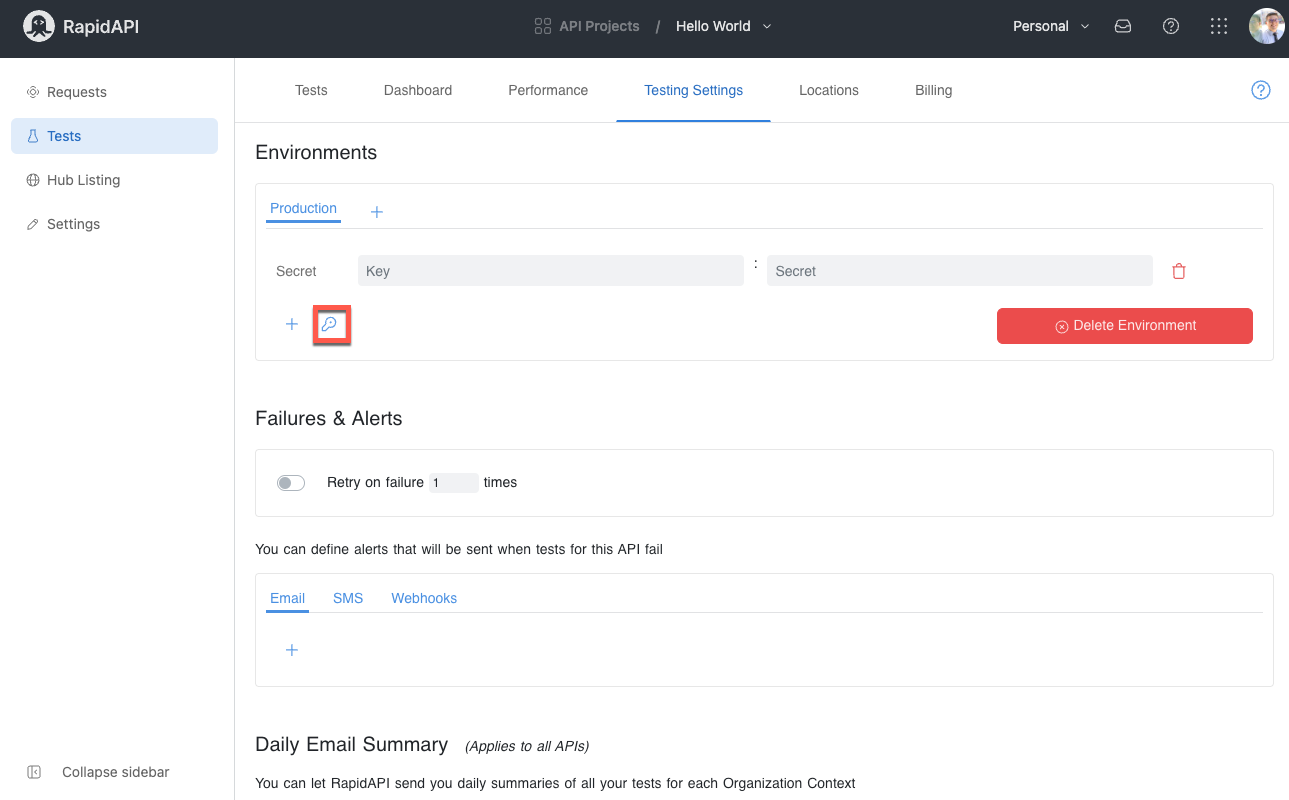Expand the Hello World project dropdown
The image size is (1289, 800).
tap(724, 26)
